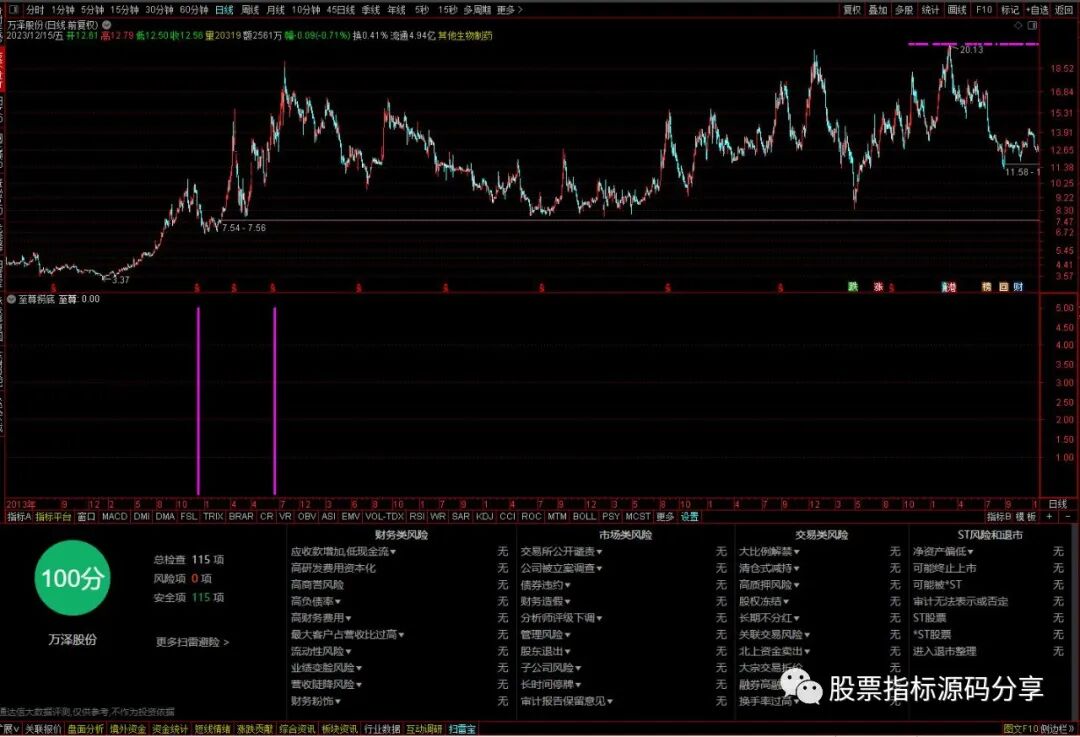Expand 交易所公开谴责 dropdown
This screenshot has width=1080, height=737.
[562, 552]
